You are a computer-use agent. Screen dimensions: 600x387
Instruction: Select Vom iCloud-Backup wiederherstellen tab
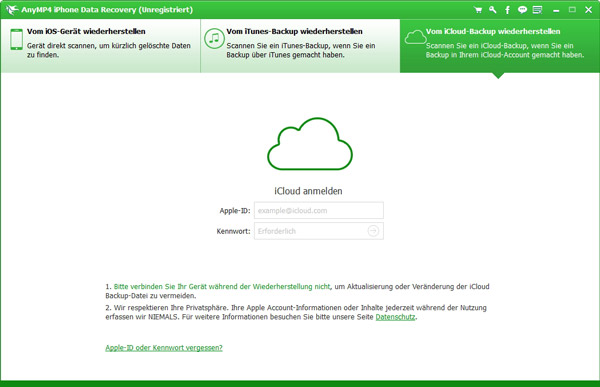click(499, 46)
